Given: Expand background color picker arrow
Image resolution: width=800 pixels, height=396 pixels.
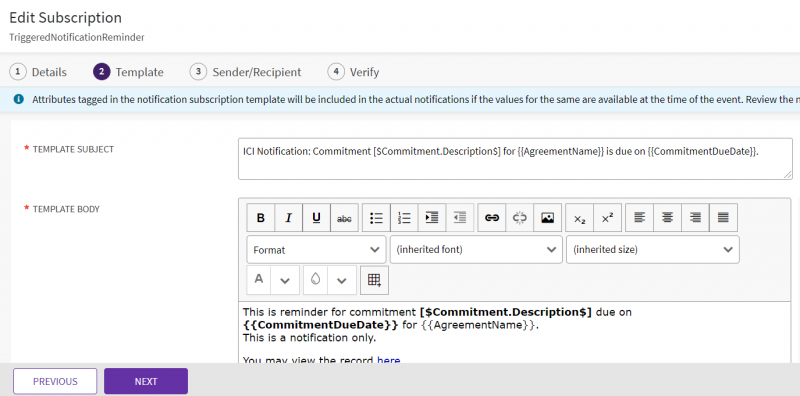Looking at the screenshot, I should (342, 280).
